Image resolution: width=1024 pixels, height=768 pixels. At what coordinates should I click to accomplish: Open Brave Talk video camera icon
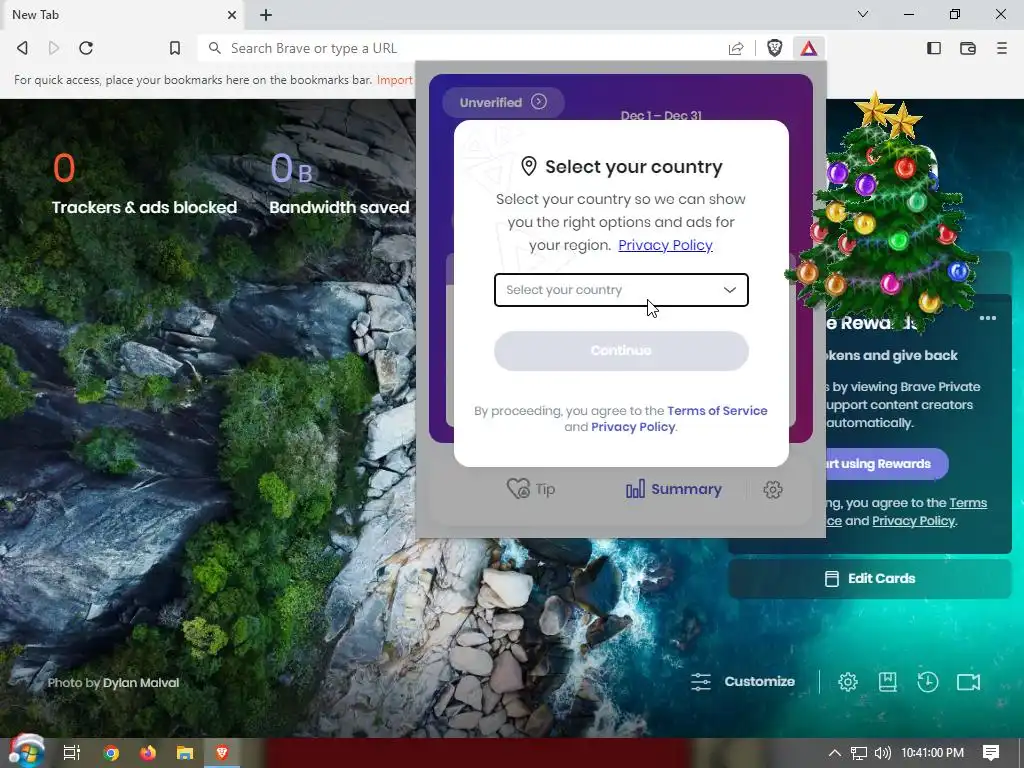pos(968,682)
